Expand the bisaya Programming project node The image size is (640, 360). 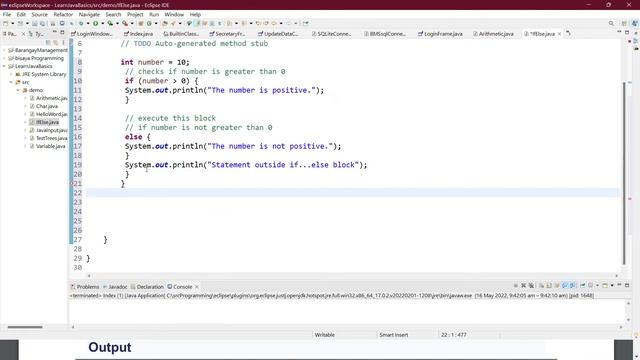click(x=4, y=58)
